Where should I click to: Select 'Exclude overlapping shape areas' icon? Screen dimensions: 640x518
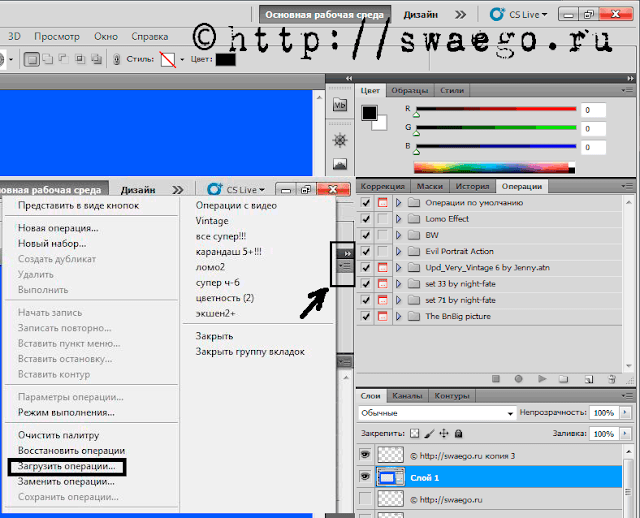96,59
